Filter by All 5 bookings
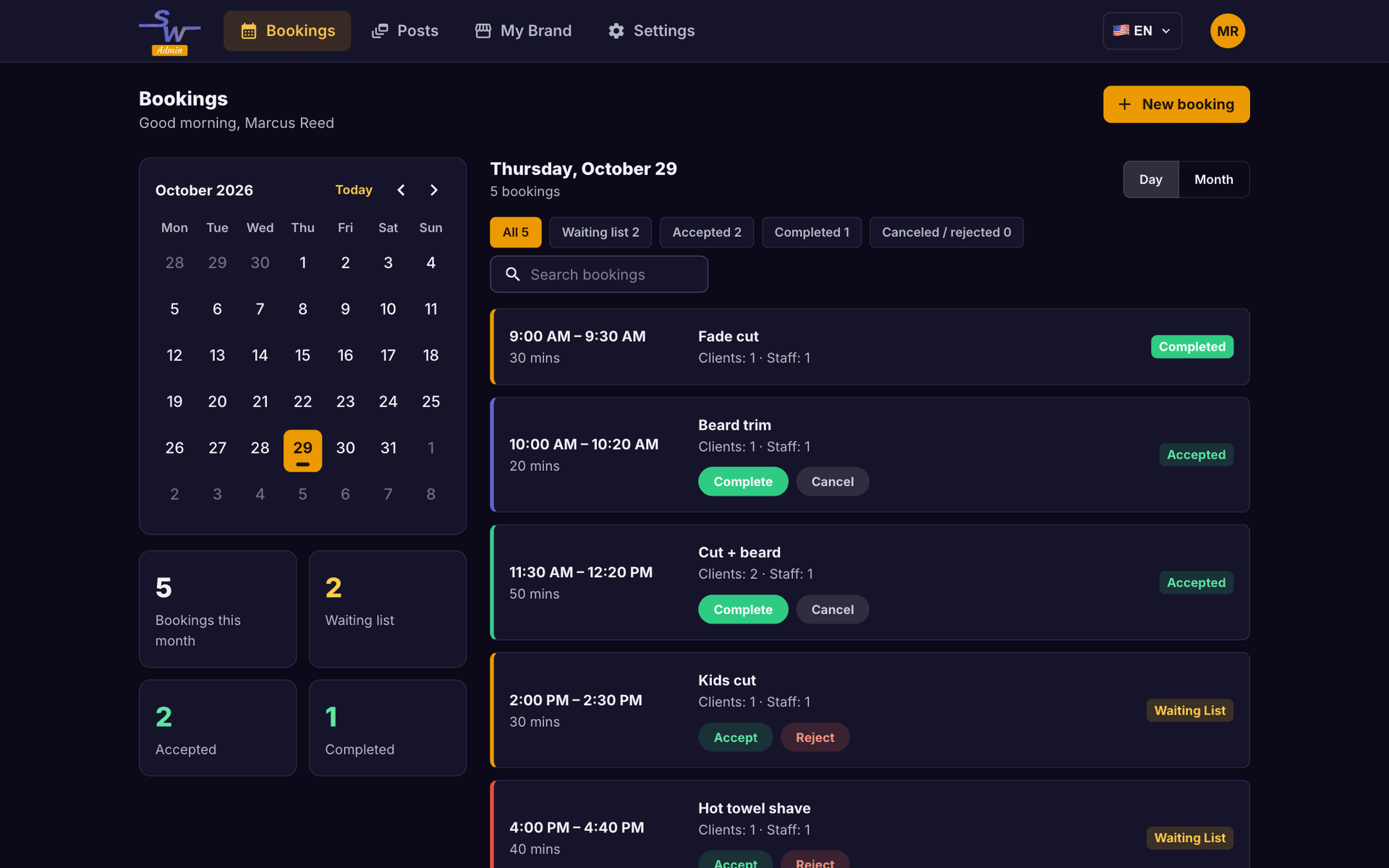 point(516,232)
